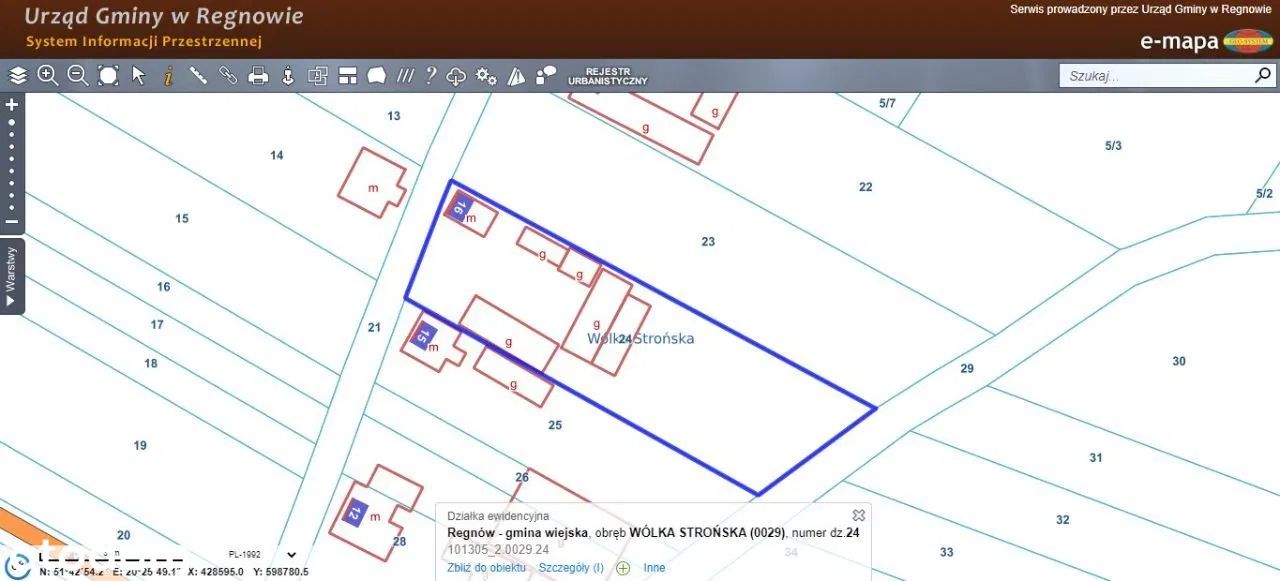
Task: Click the plus at zoom slider top
Action: pyautogui.click(x=12, y=104)
